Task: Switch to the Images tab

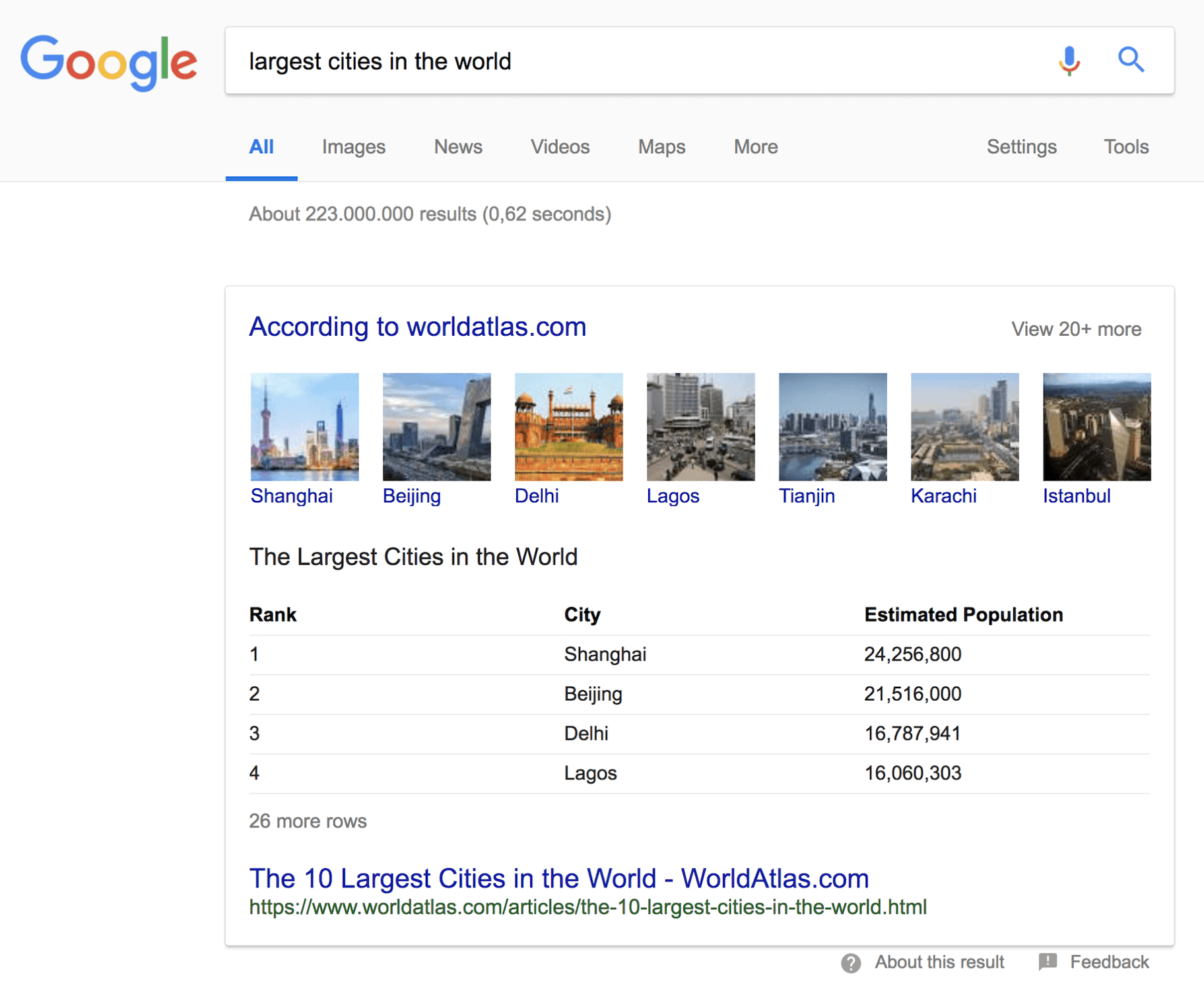Action: pos(353,146)
